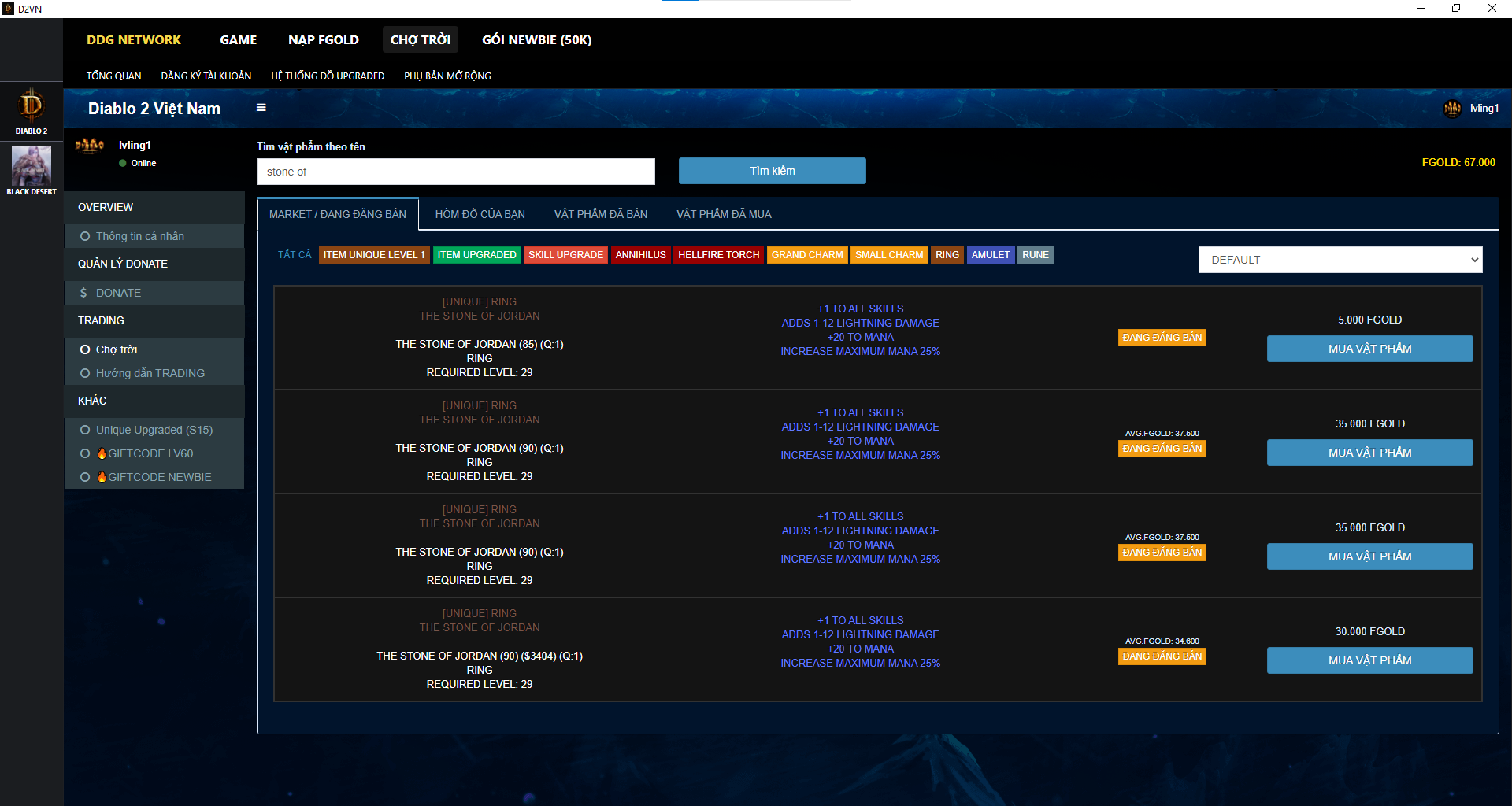Open Hướng dẫn TRADING sidebar item
Viewport: 1512px width, 806px height.
coord(154,373)
